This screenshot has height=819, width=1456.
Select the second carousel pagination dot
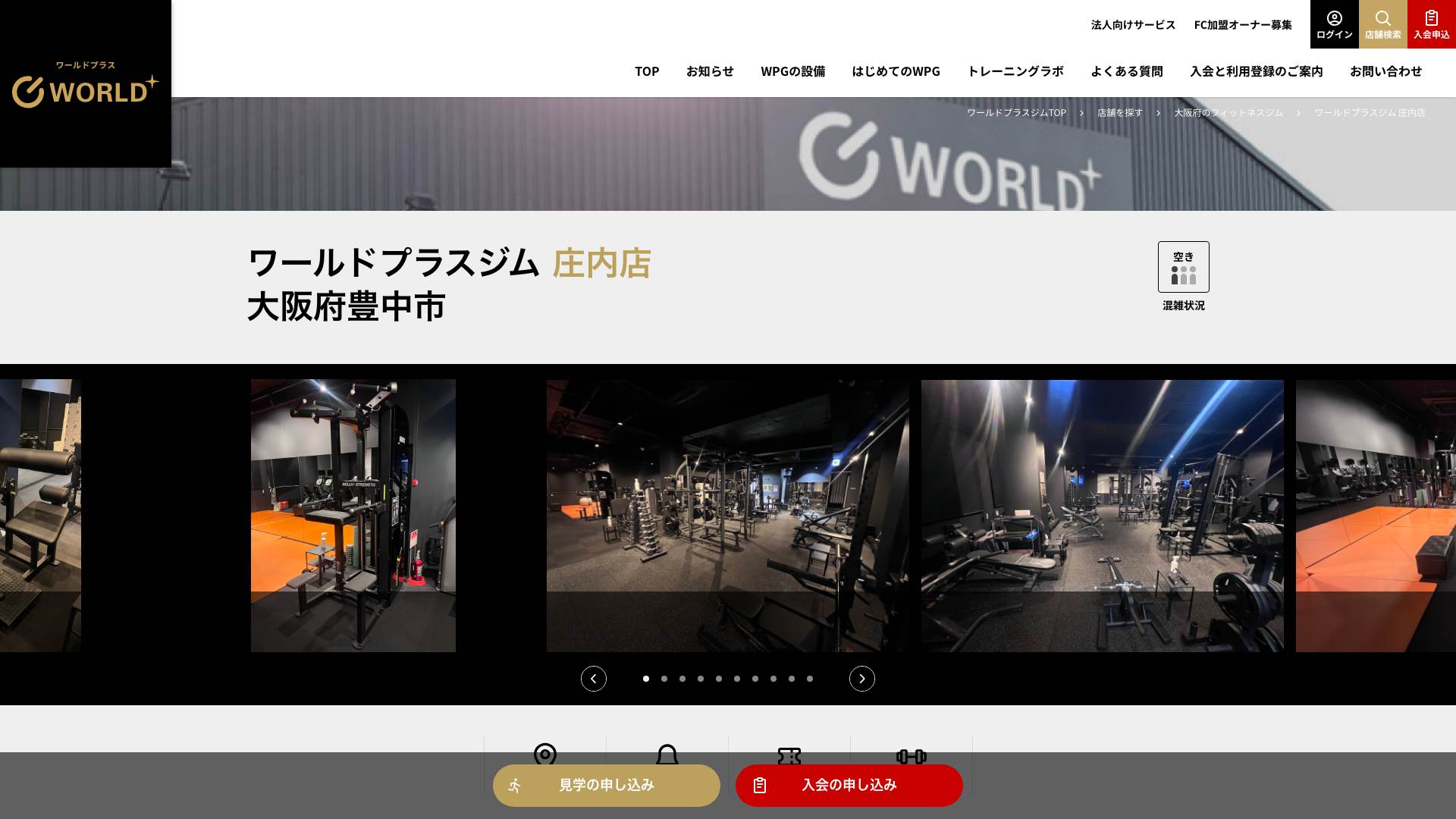coord(664,679)
